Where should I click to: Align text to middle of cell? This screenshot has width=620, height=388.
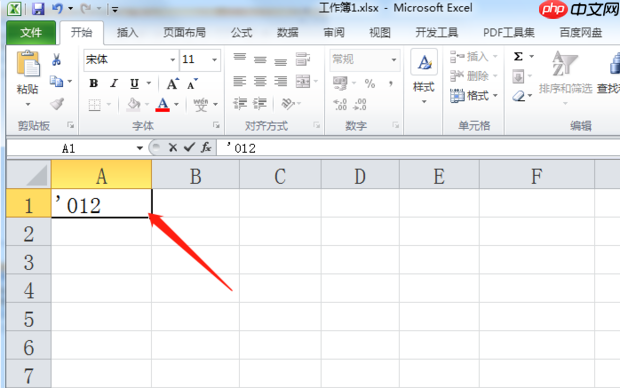(260, 60)
